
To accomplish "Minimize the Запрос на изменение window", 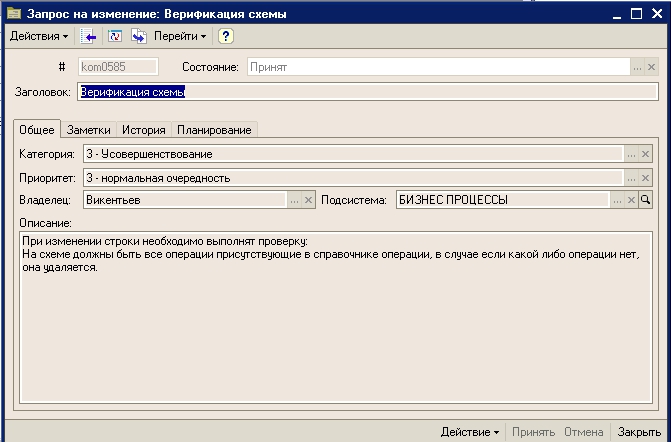I will (x=617, y=14).
